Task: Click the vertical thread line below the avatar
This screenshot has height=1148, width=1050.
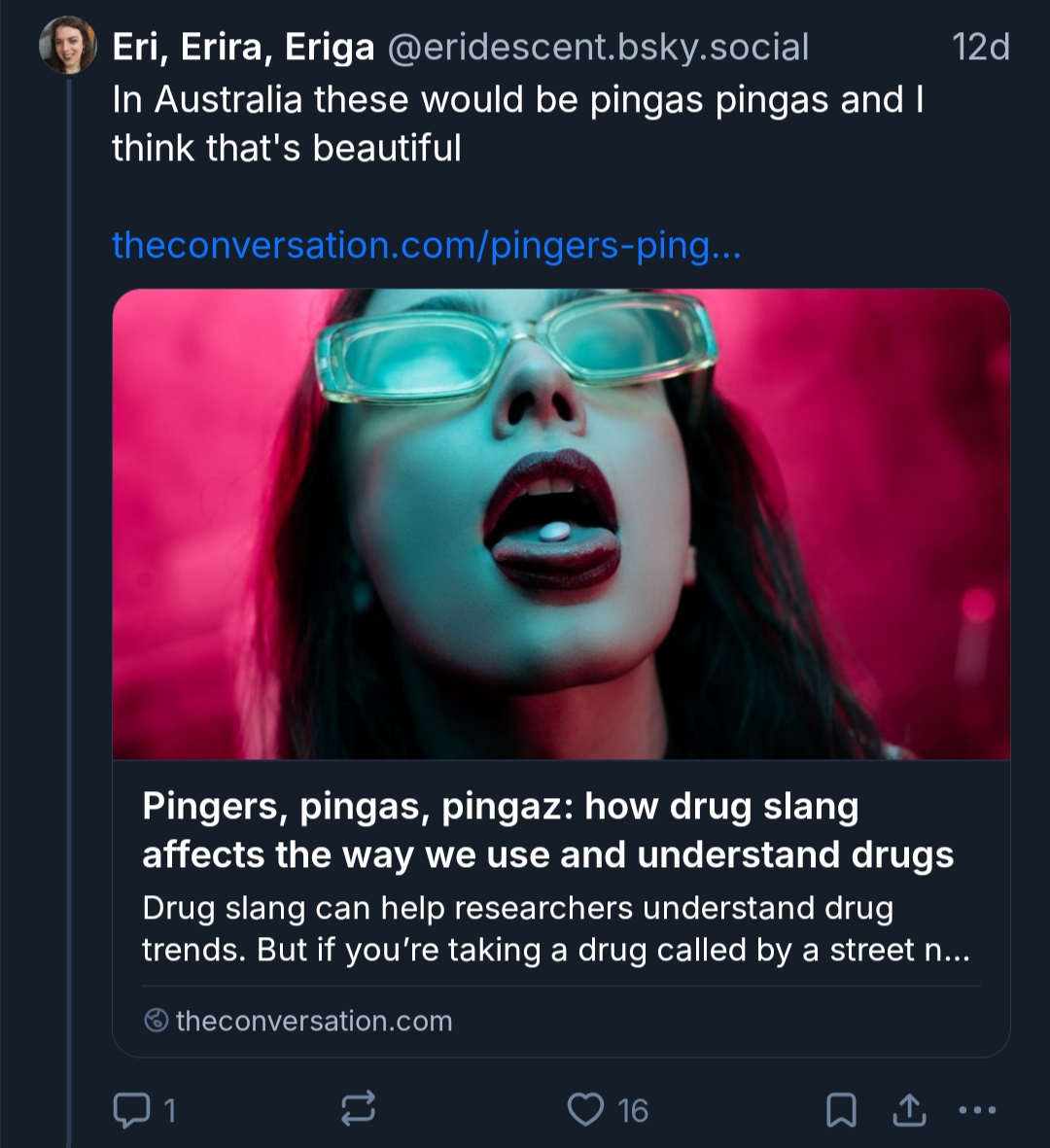Action: (x=69, y=583)
